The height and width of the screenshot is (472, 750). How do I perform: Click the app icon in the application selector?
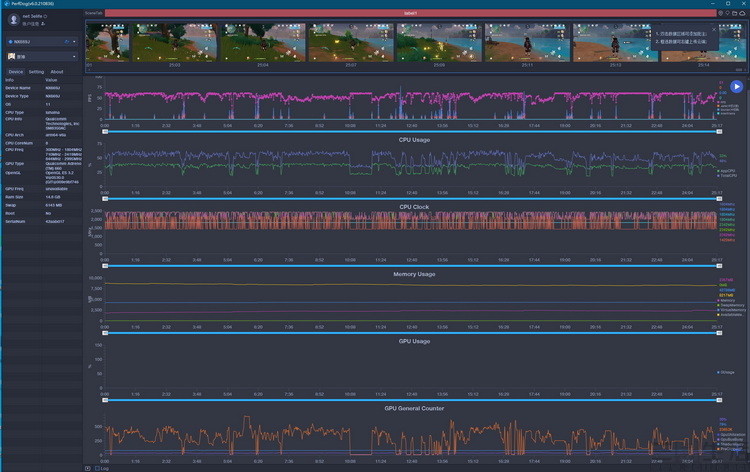[10, 57]
